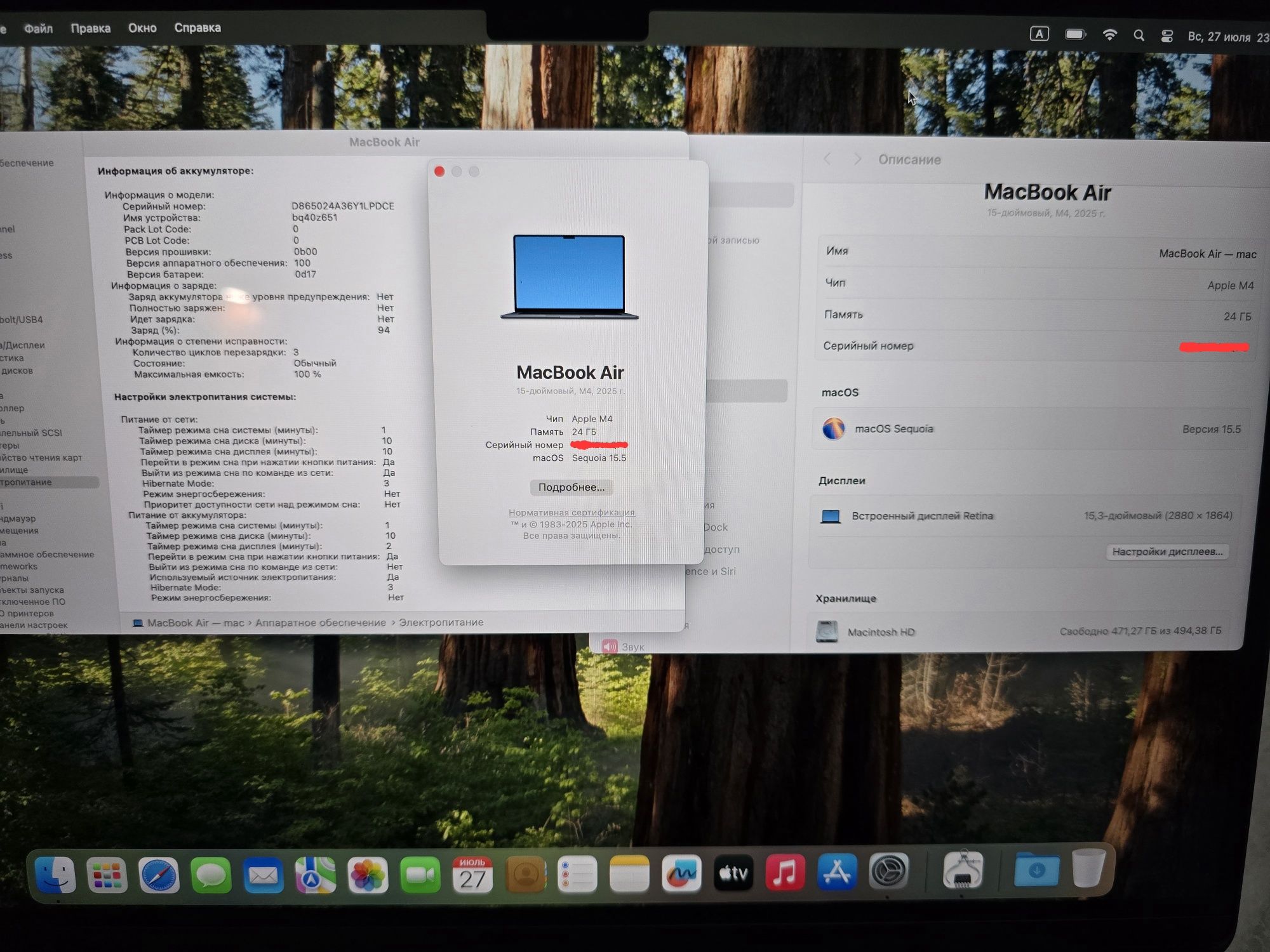Click MacBook Air — mac in path bar
1270x952 pixels.
[196, 623]
